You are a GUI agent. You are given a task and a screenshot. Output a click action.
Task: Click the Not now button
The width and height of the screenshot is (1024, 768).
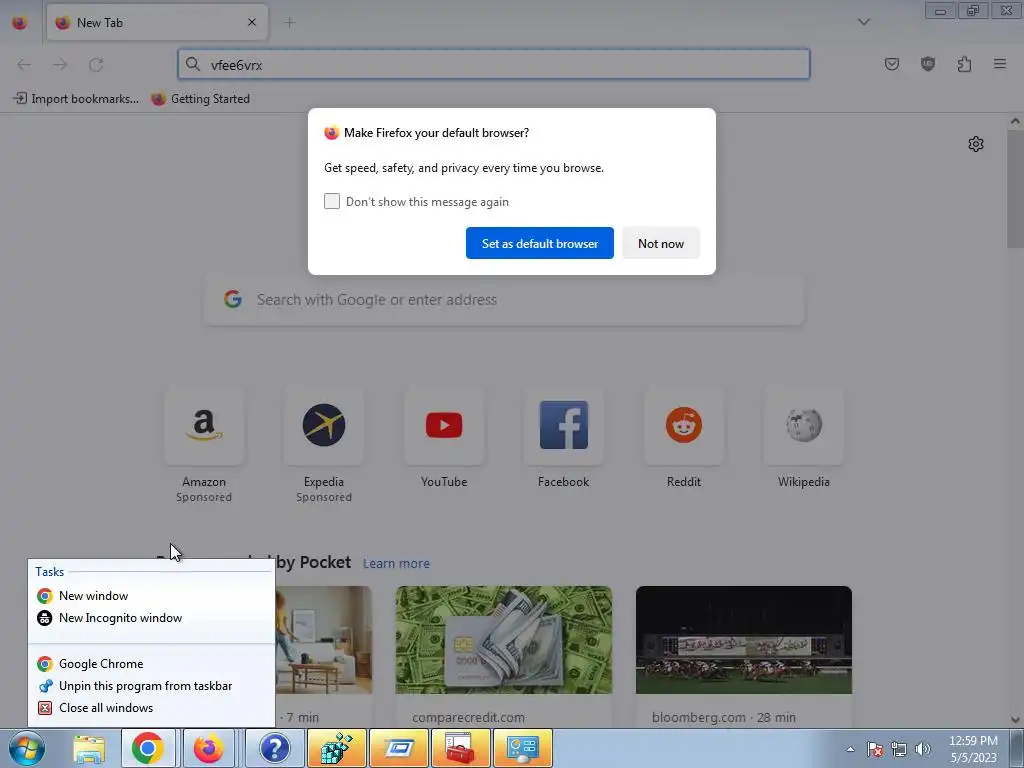tap(661, 243)
